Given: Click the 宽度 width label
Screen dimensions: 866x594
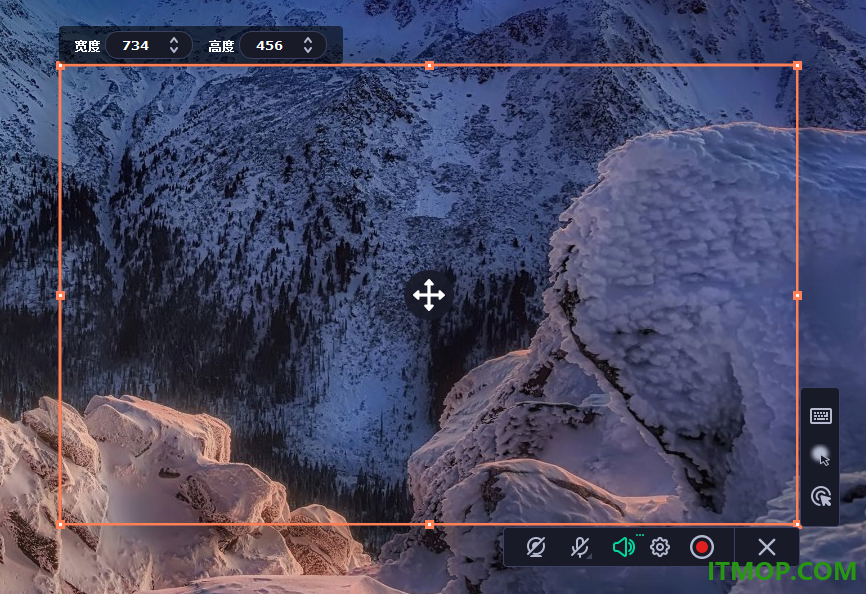Looking at the screenshot, I should pyautogui.click(x=87, y=46).
